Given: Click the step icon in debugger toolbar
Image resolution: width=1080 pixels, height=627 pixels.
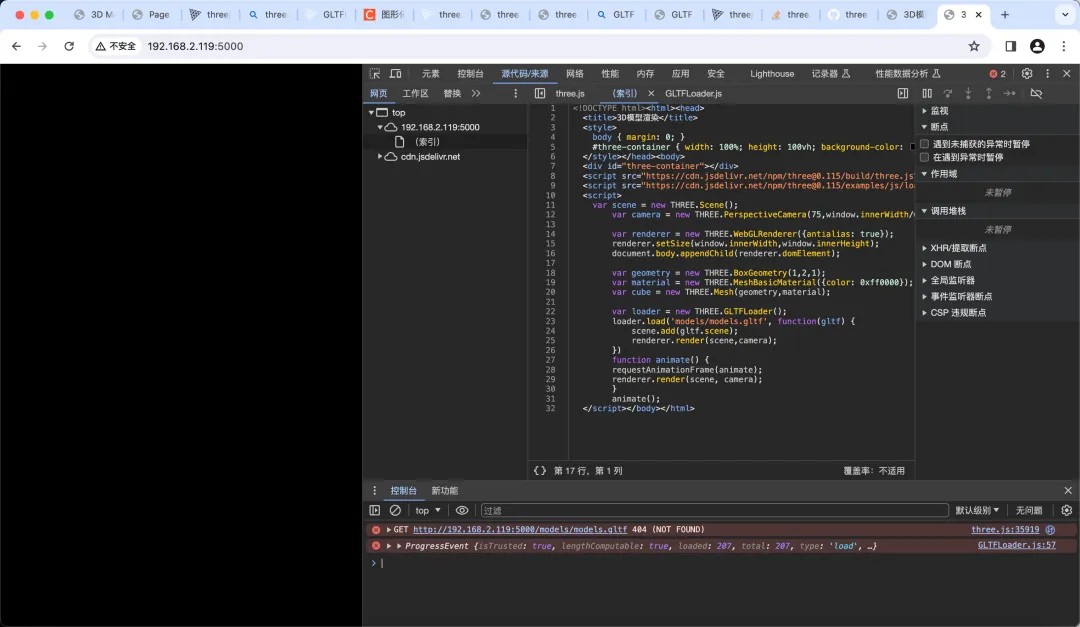Looking at the screenshot, I should (x=1009, y=93).
